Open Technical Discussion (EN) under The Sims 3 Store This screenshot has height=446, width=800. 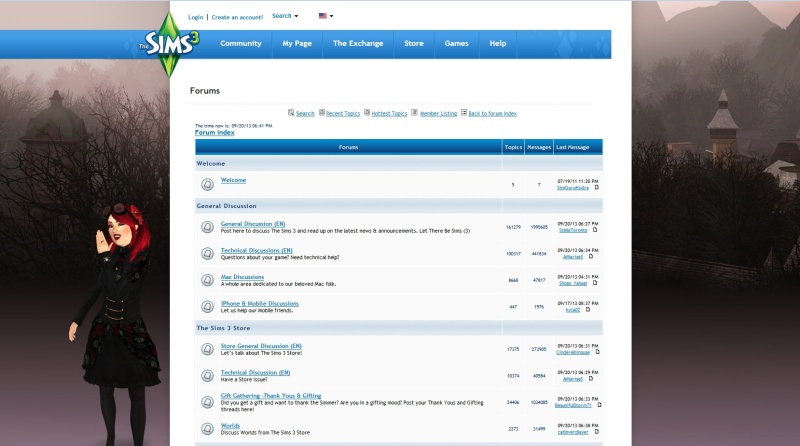pos(255,373)
